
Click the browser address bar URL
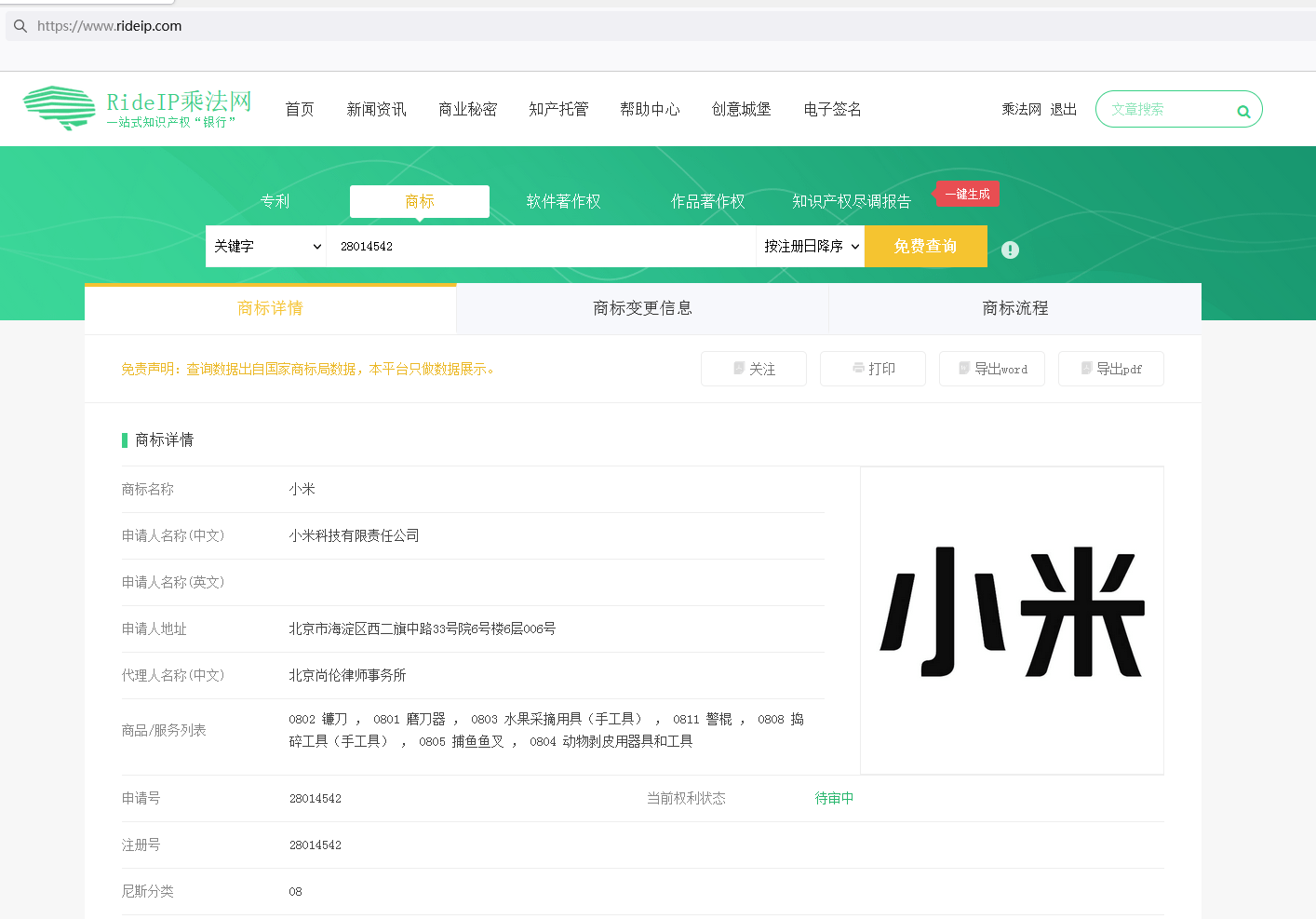pos(110,26)
